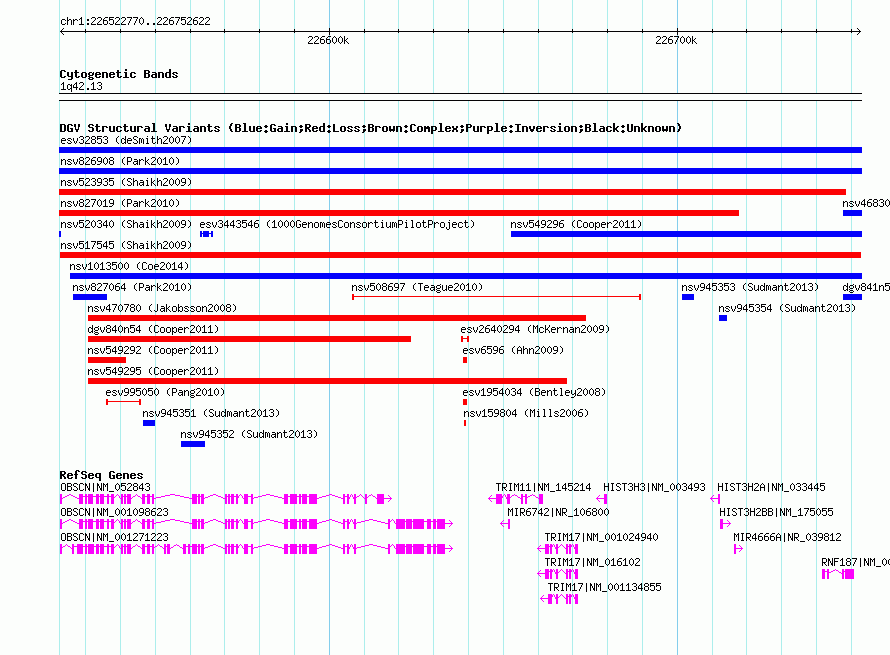Click the blue gain bar under nsv549296

tap(686, 234)
